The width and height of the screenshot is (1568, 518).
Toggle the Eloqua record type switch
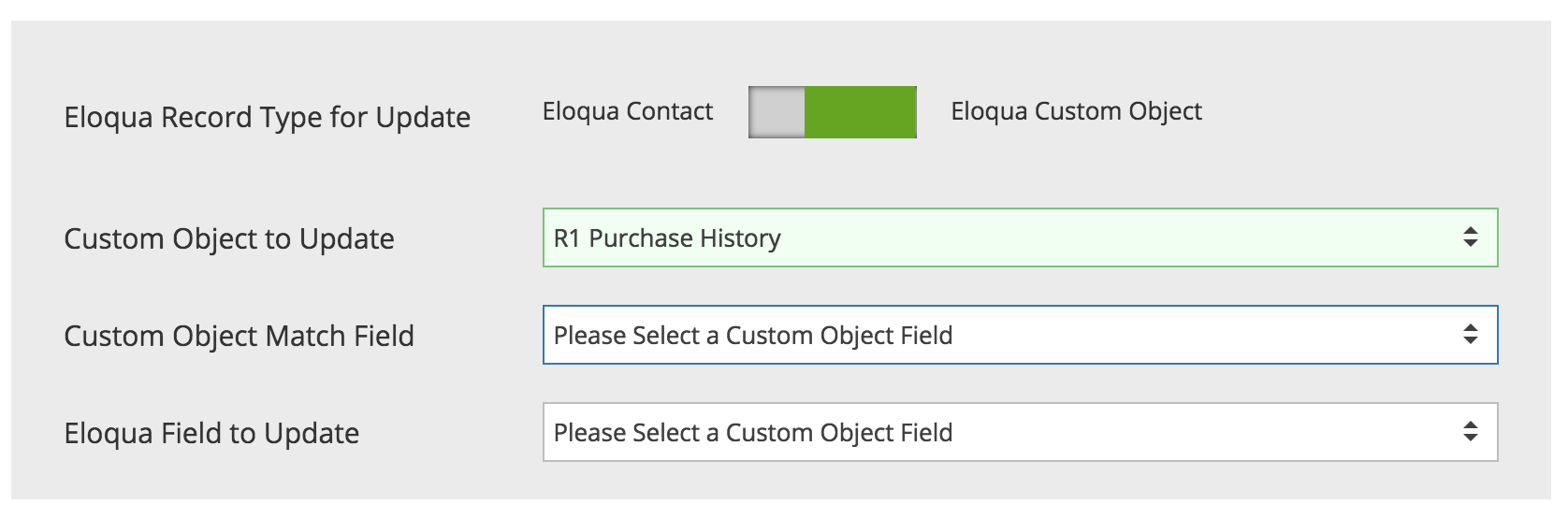point(832,112)
